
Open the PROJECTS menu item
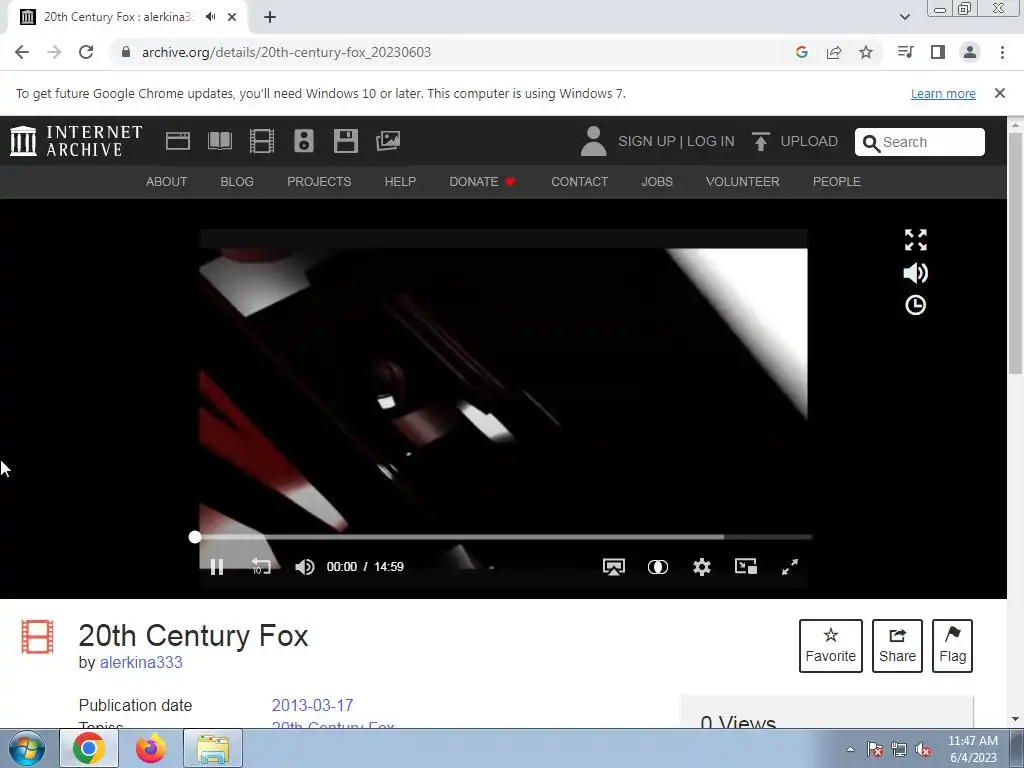pyautogui.click(x=319, y=182)
